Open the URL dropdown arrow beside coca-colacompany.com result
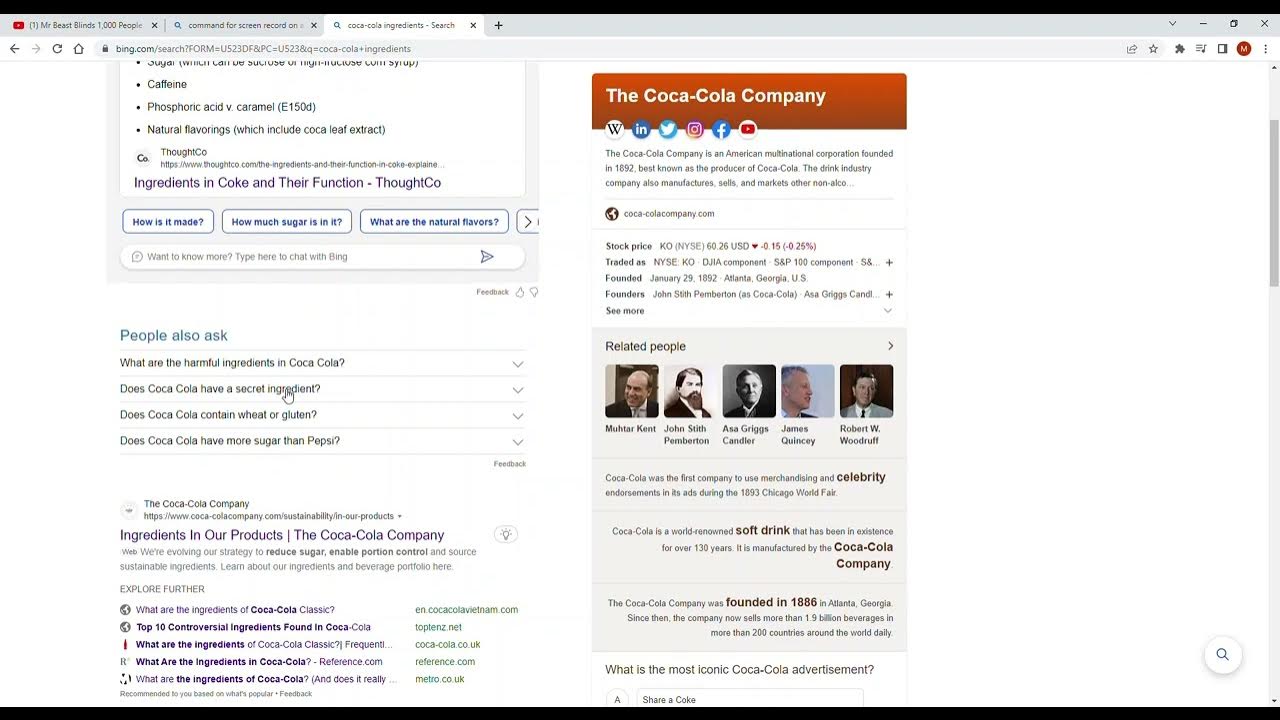The width and height of the screenshot is (1280, 720). pos(400,517)
